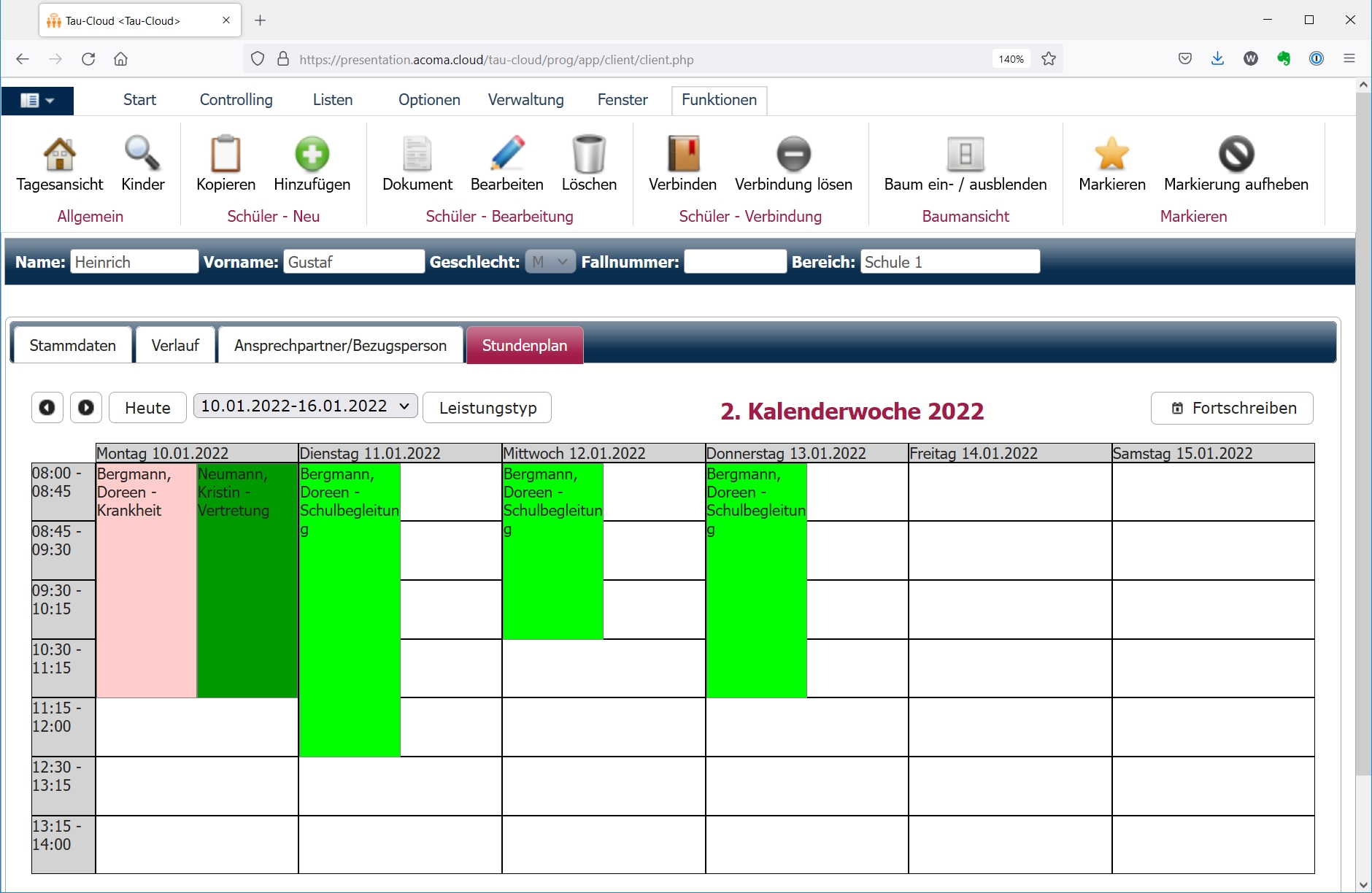Select Monday's Bergmann Krankheit pink entry

tap(146, 581)
